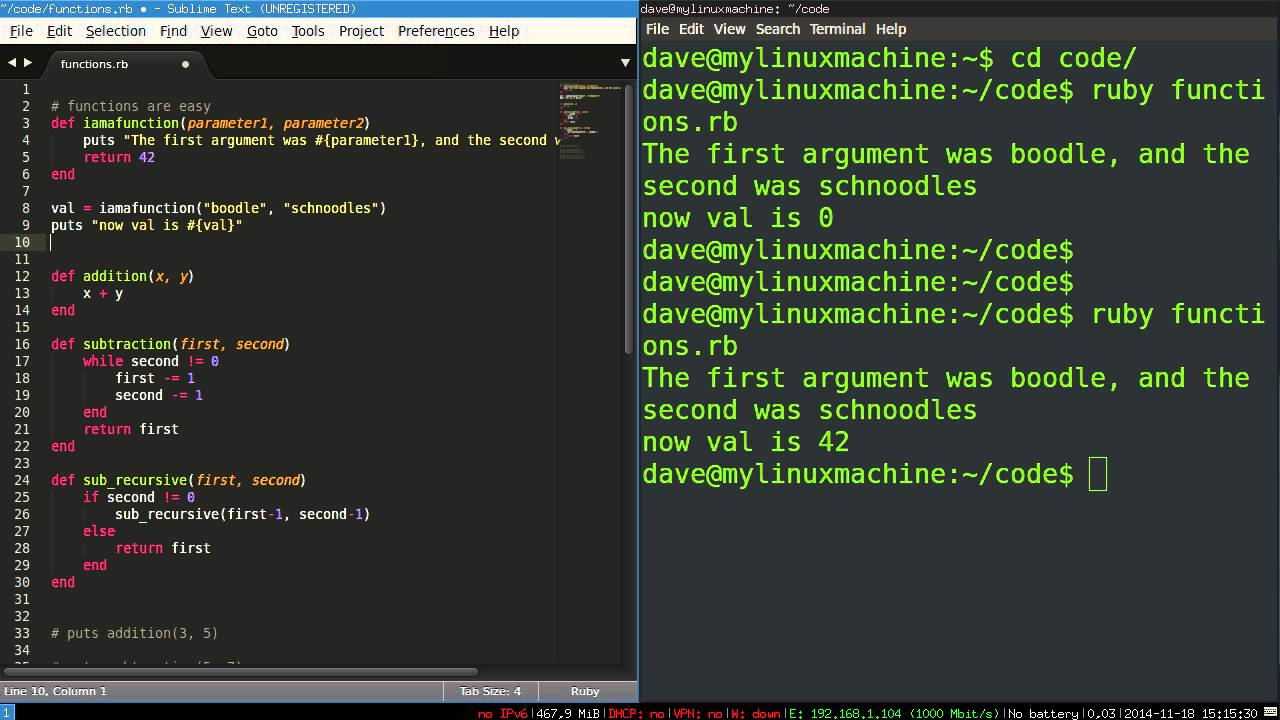Click the No battery status indicator
Viewport: 1280px width, 720px height.
click(x=1043, y=713)
